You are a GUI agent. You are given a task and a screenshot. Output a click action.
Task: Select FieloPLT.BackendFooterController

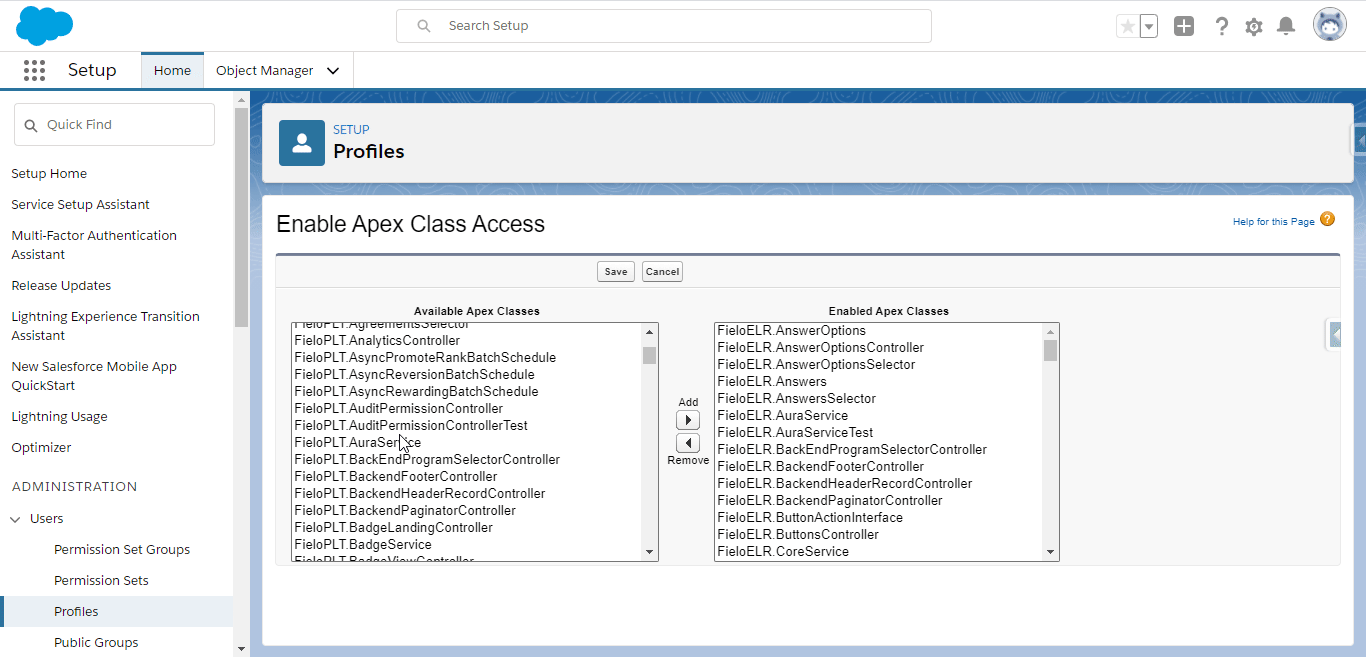[395, 477]
